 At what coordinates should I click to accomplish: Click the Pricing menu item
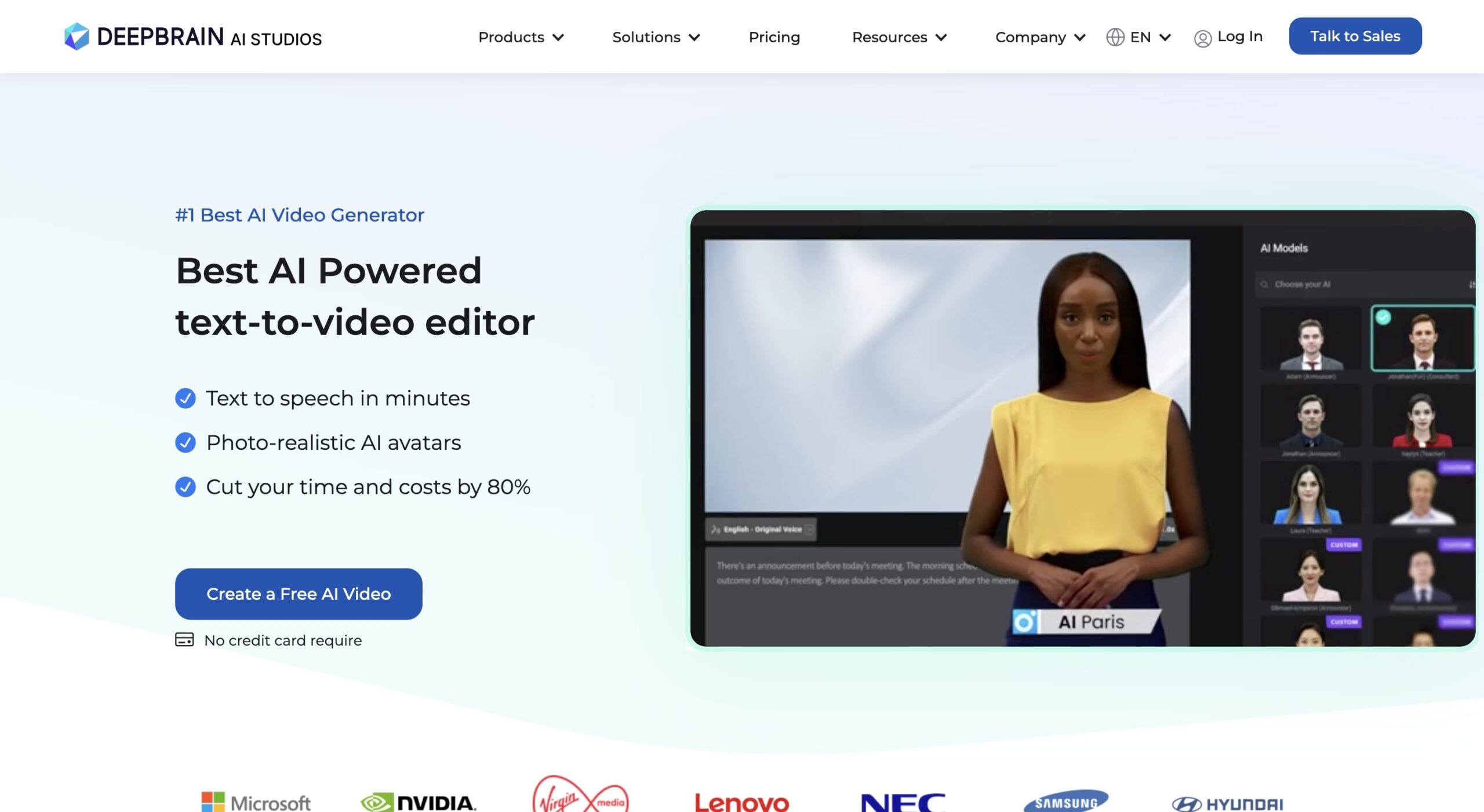pos(774,36)
